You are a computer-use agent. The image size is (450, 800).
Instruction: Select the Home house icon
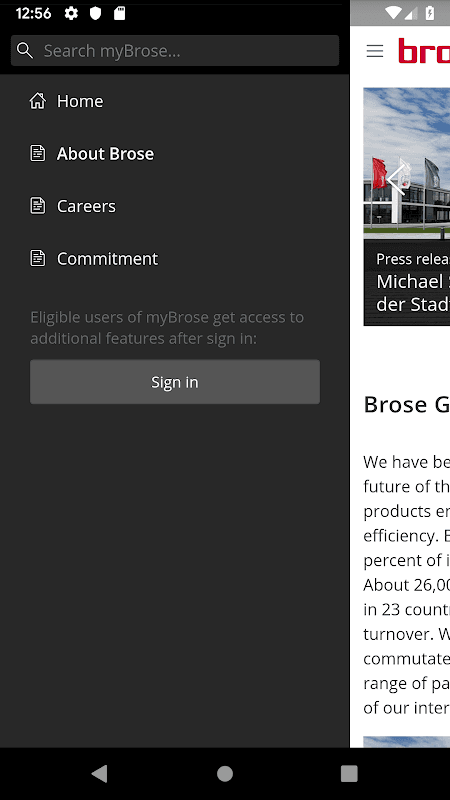38,101
